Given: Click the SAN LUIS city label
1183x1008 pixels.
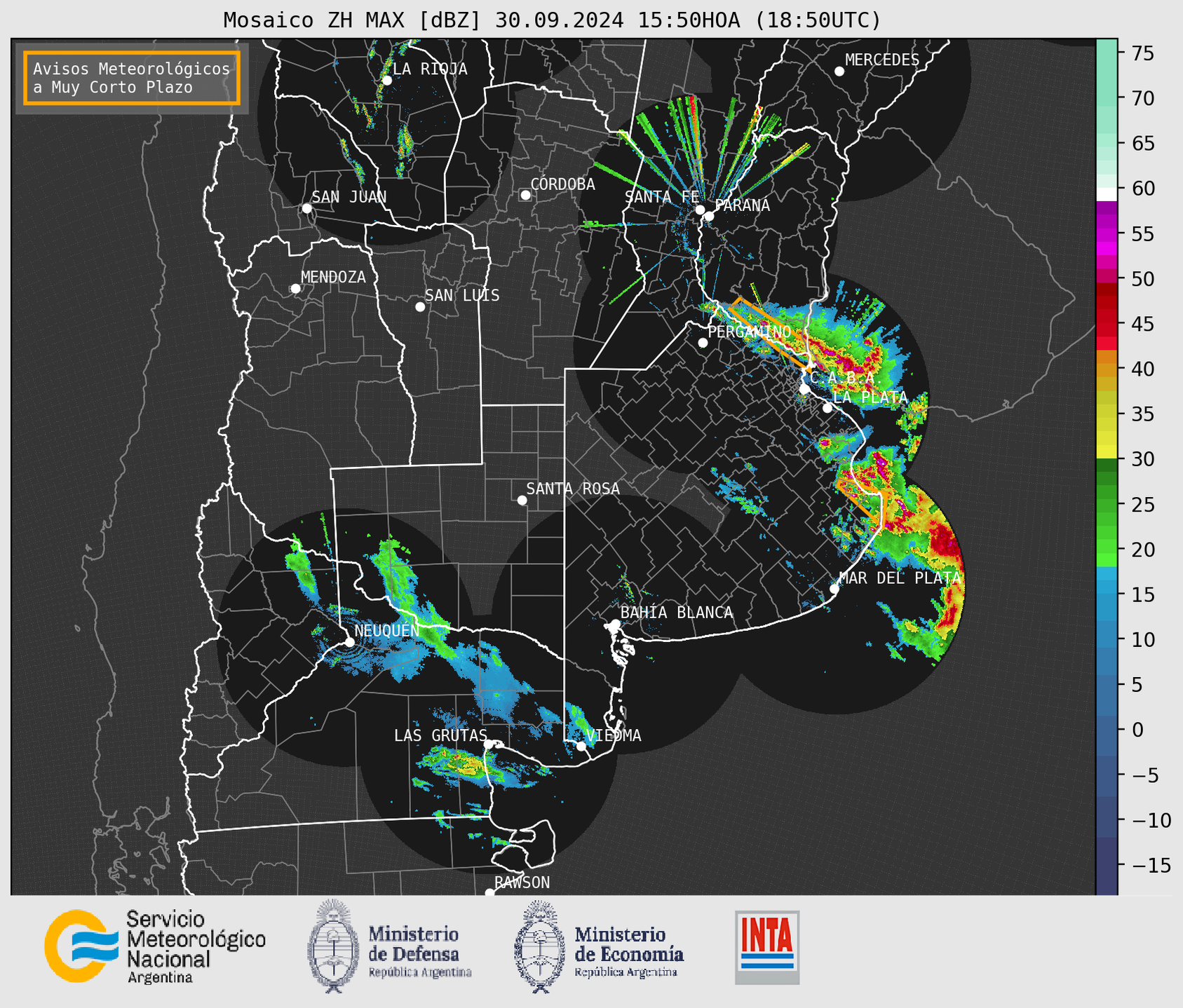Looking at the screenshot, I should click(462, 296).
